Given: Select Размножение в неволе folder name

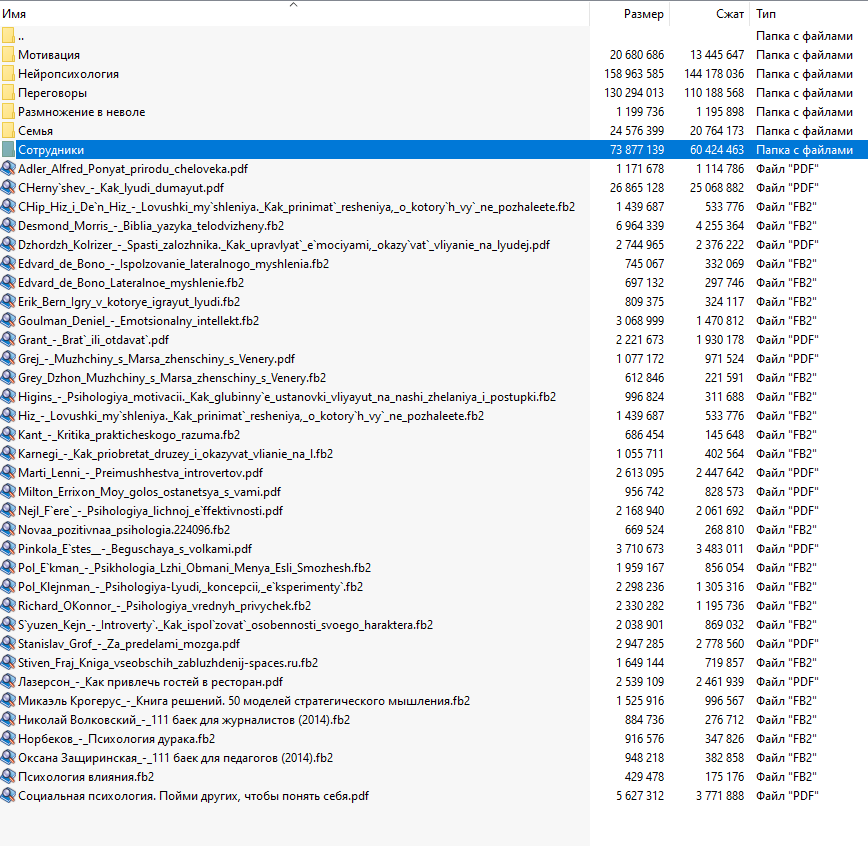Looking at the screenshot, I should [x=81, y=112].
